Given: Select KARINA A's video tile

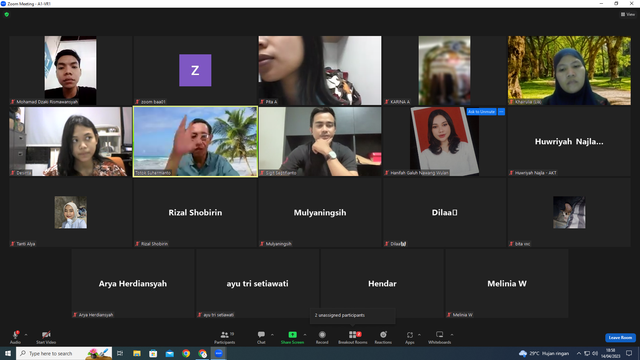Looking at the screenshot, I should [444, 70].
